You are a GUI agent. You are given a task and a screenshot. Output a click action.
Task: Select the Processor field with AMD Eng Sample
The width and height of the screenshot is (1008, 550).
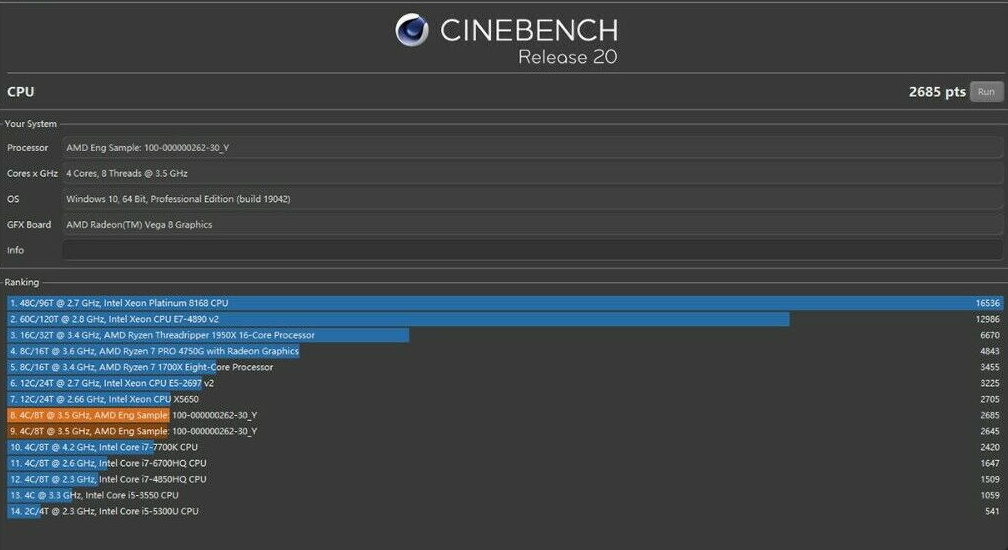click(x=532, y=147)
